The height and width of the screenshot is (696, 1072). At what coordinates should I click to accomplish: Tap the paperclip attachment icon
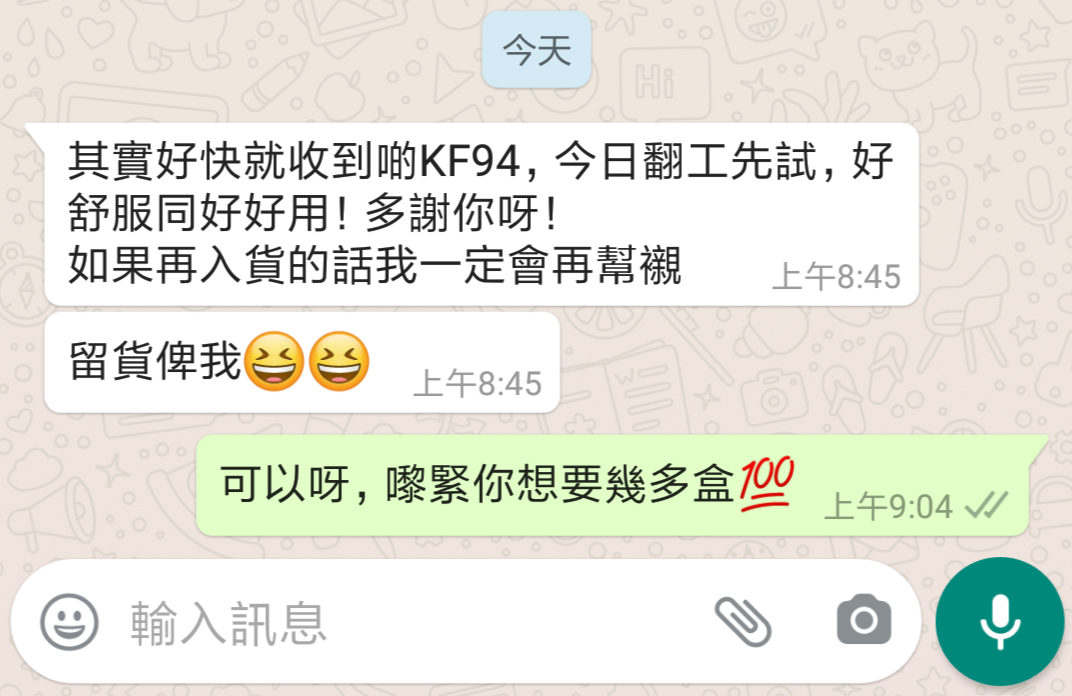743,621
